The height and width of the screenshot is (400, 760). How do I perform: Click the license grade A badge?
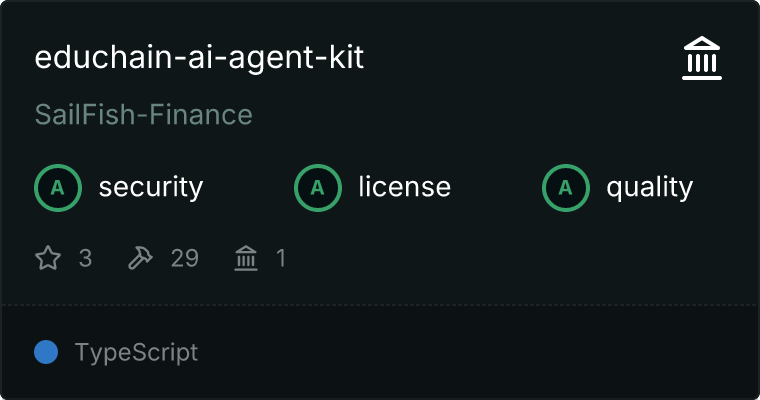tap(317, 187)
